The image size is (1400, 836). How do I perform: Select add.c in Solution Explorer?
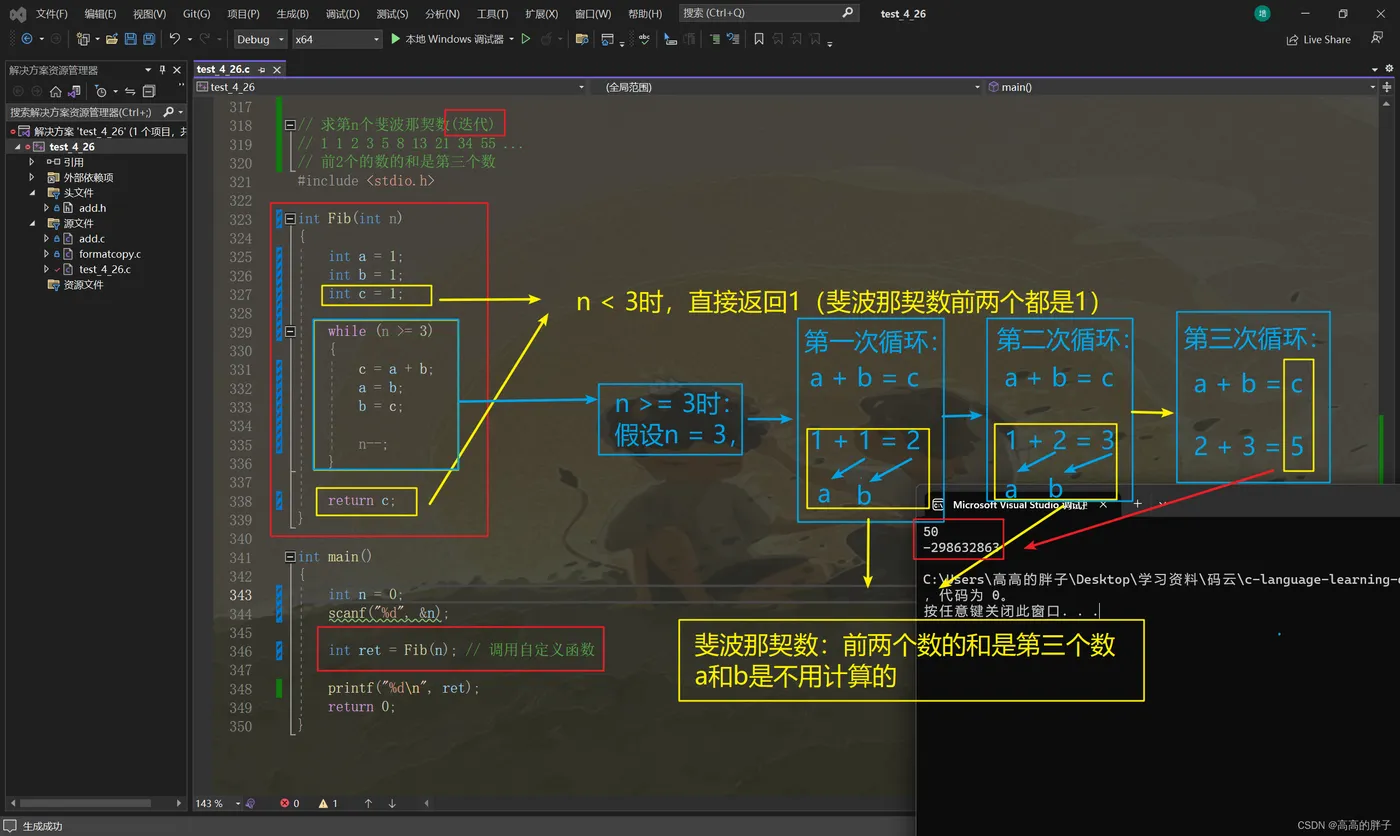point(92,239)
